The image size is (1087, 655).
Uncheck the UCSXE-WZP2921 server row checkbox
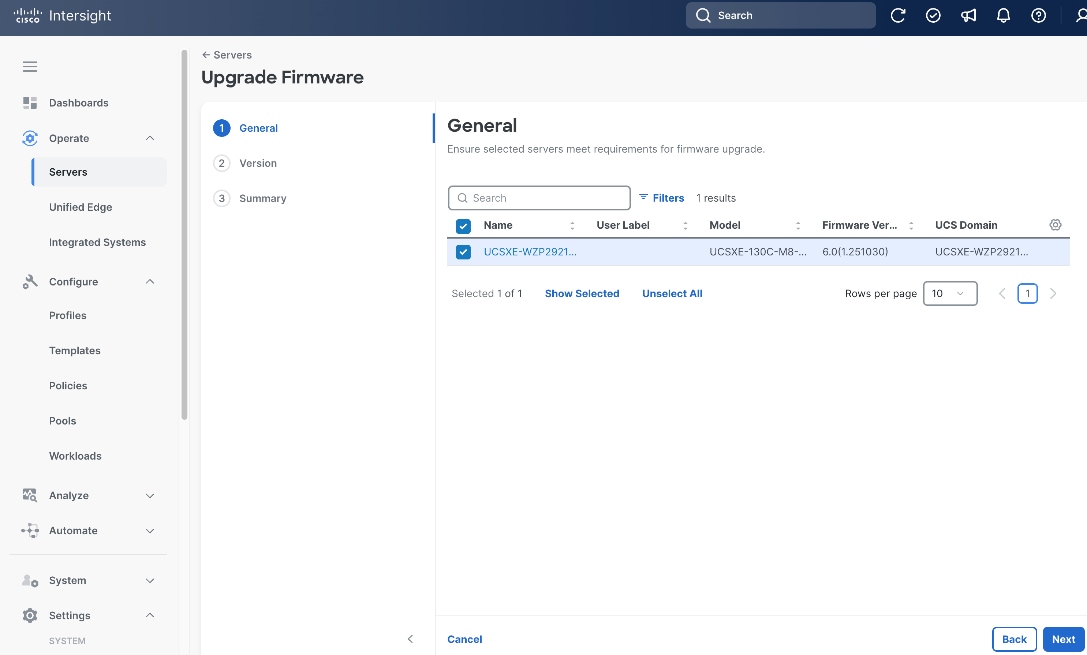click(x=463, y=252)
